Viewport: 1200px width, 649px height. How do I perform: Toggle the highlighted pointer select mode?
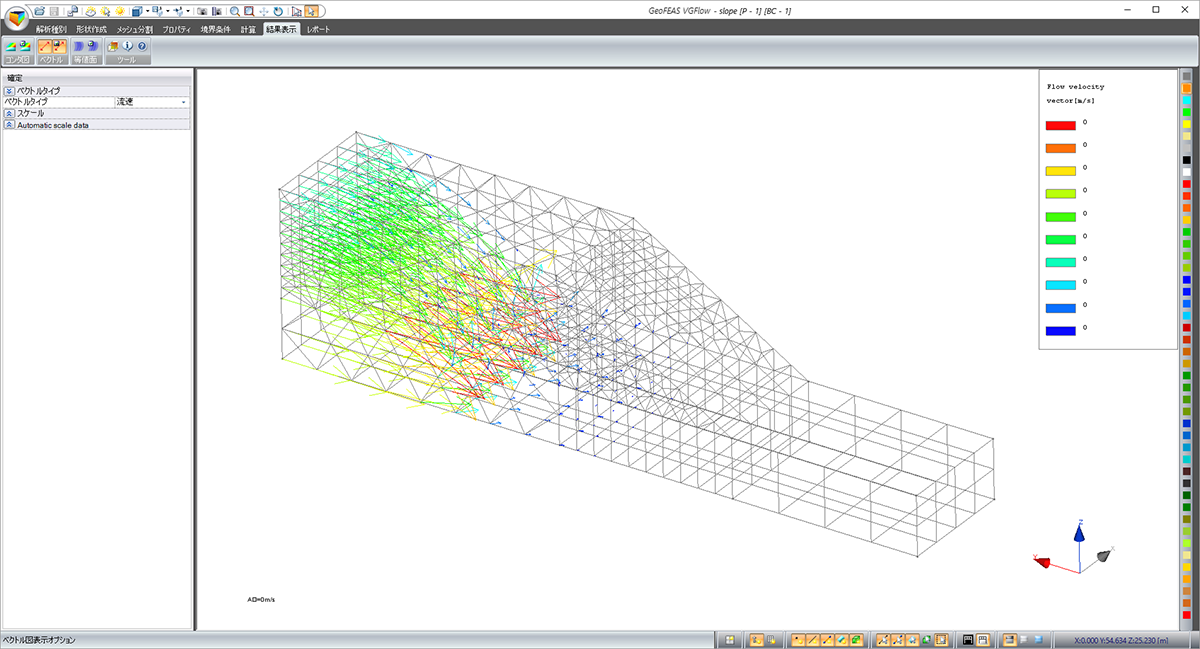point(312,11)
